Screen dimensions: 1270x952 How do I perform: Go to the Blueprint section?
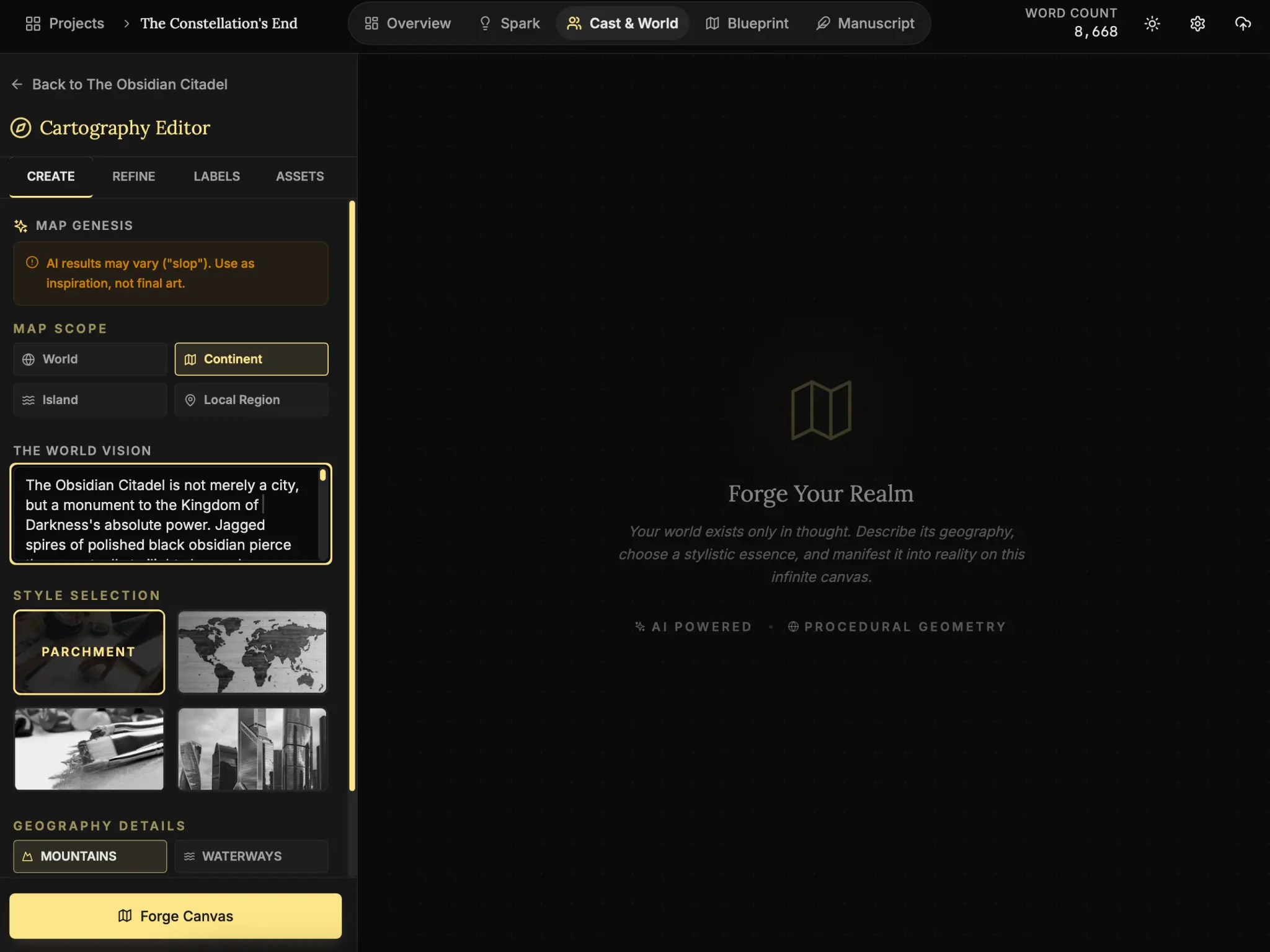(747, 24)
